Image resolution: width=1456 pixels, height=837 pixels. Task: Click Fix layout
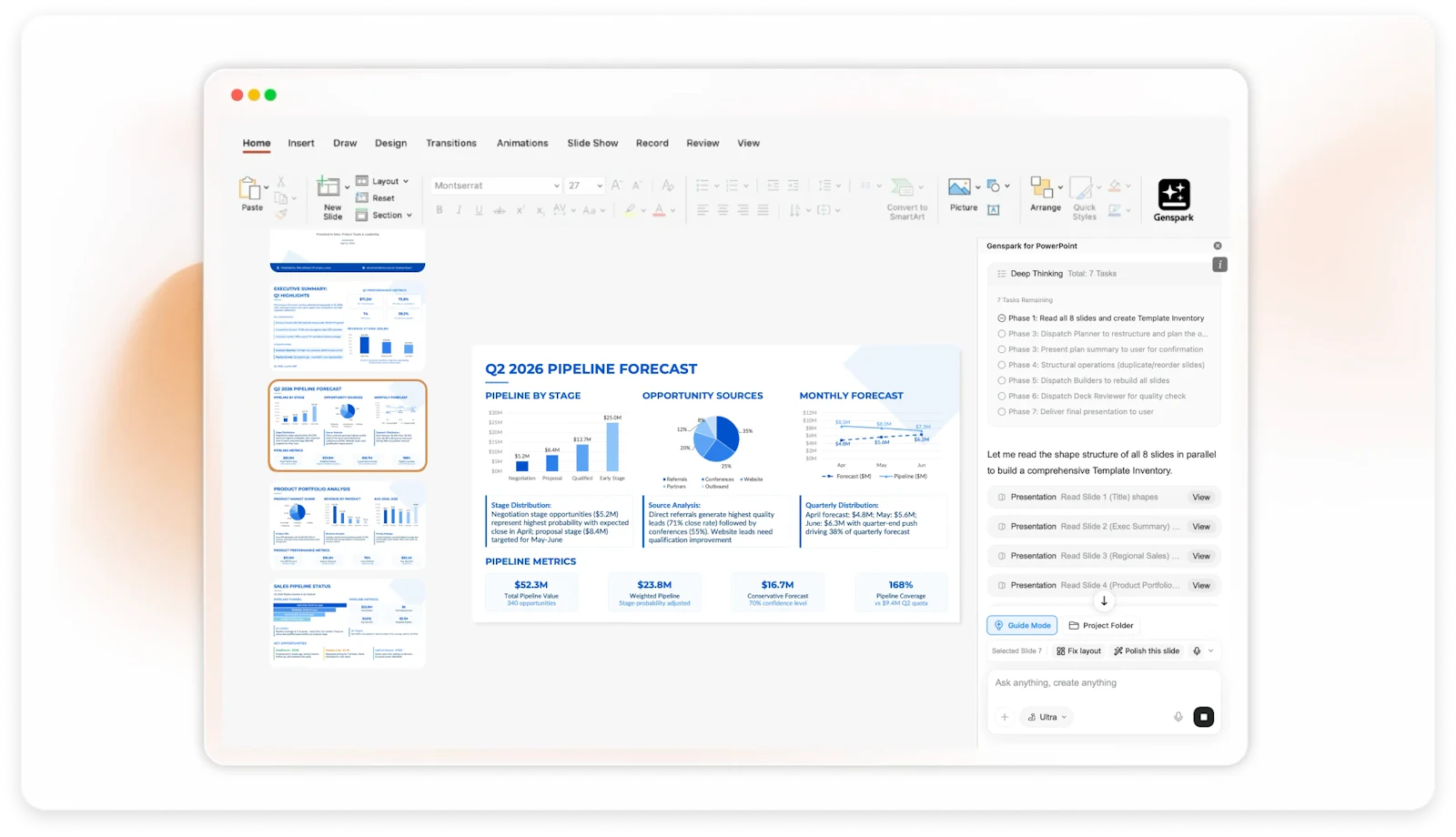pos(1078,650)
